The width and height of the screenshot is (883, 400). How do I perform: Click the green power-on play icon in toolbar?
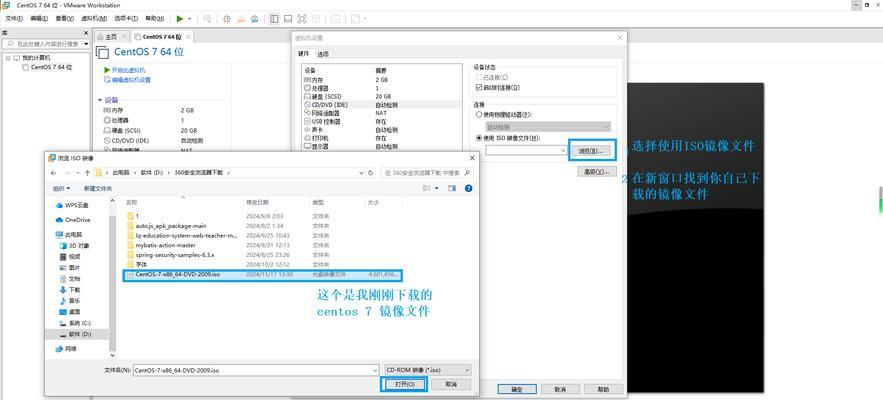tap(180, 19)
